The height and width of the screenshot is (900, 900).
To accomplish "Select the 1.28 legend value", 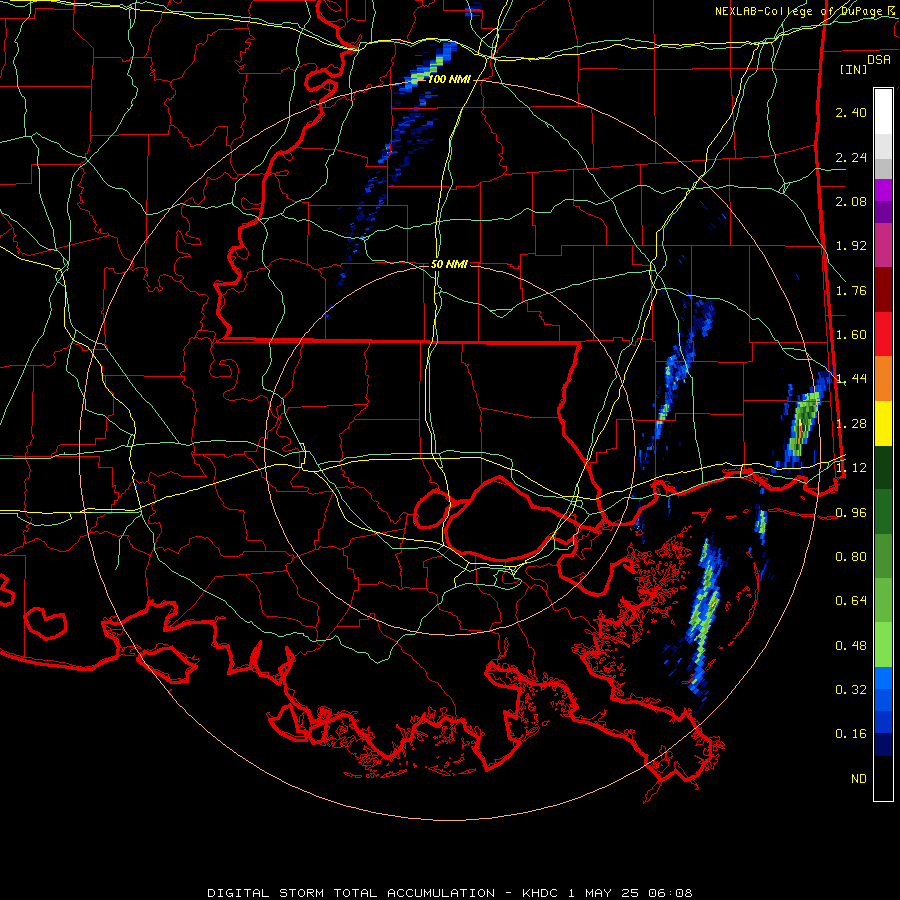I will [851, 424].
